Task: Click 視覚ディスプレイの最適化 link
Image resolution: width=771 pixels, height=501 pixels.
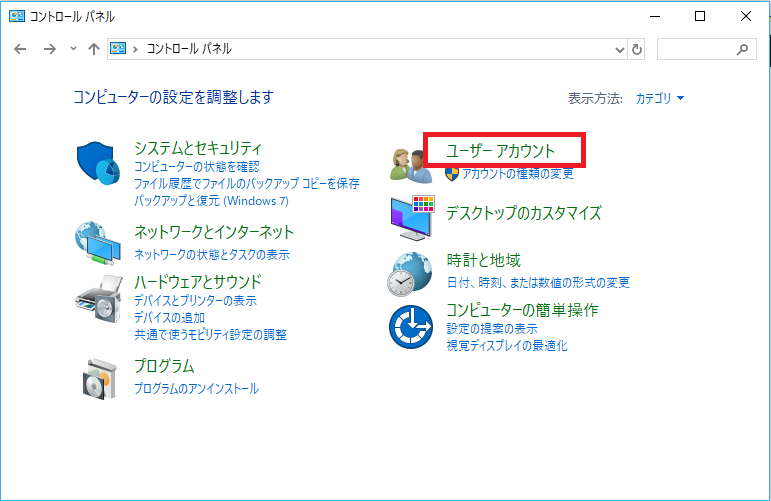Action: pyautogui.click(x=507, y=346)
